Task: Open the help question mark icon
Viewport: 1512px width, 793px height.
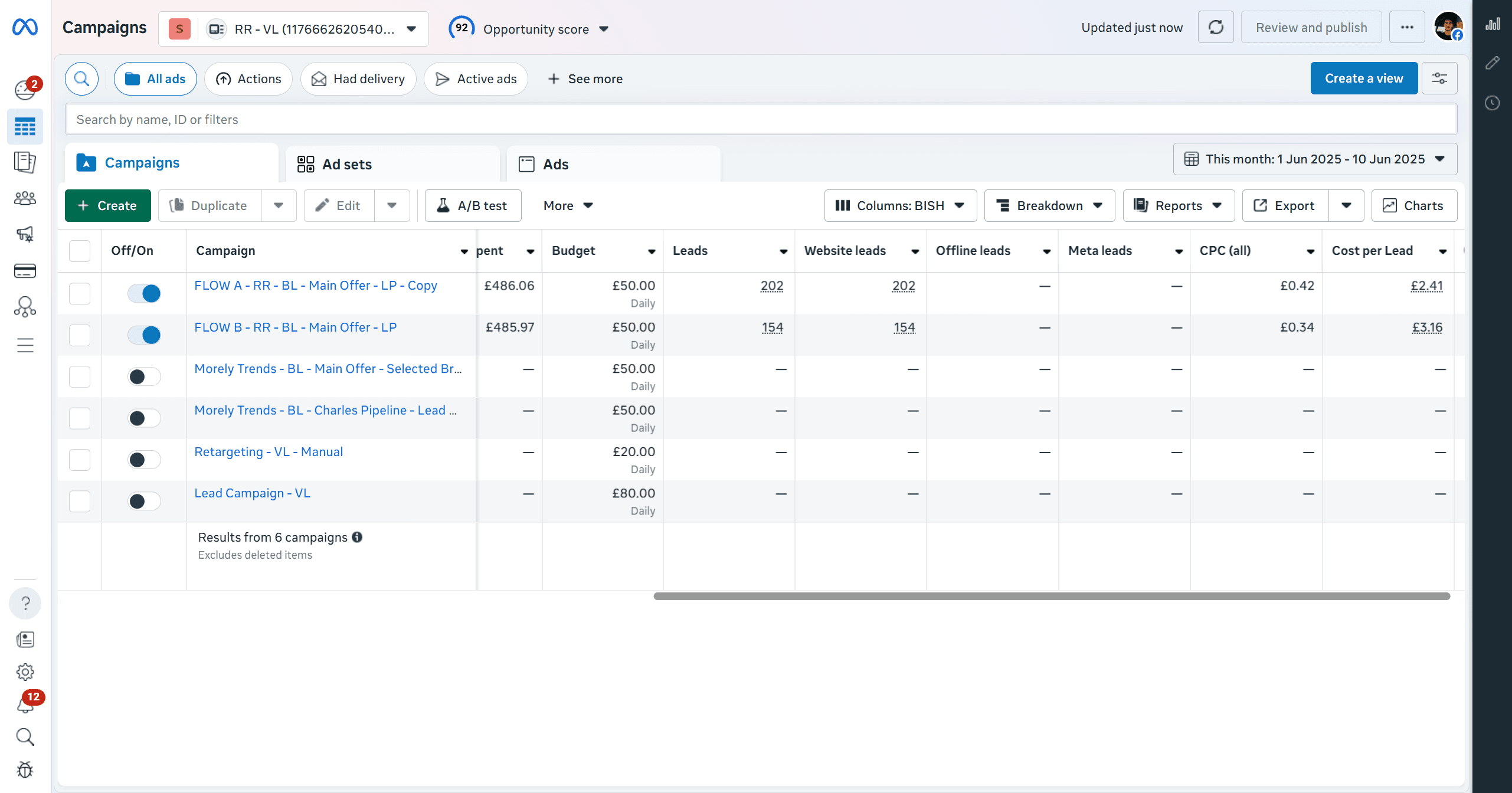Action: click(x=25, y=603)
